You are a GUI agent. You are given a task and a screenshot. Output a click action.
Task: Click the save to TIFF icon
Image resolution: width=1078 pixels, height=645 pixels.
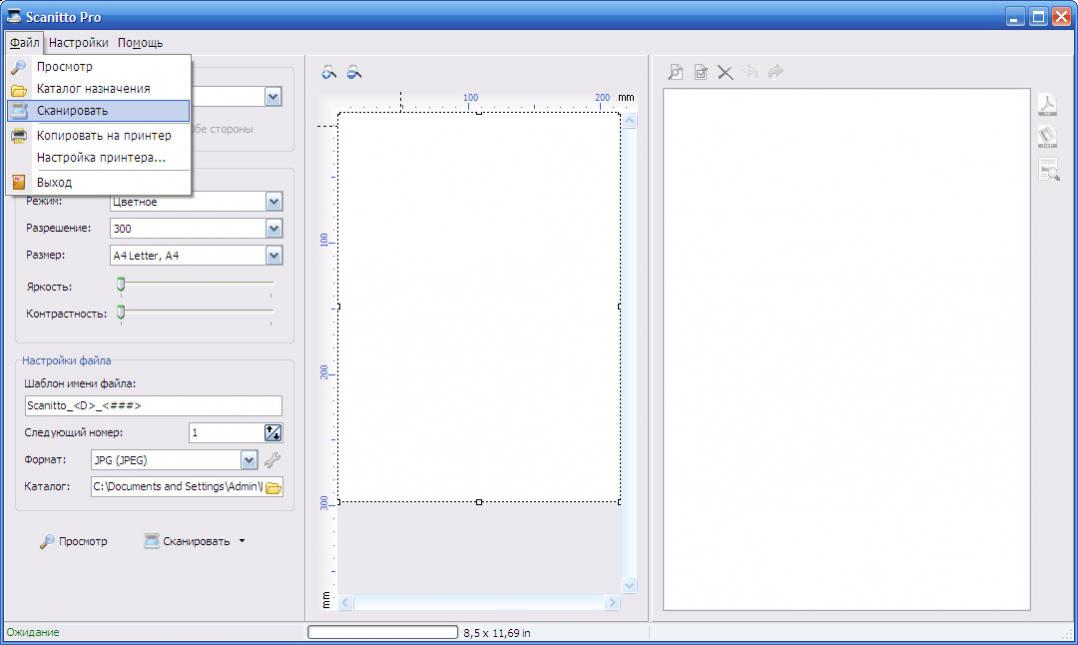pos(1047,136)
